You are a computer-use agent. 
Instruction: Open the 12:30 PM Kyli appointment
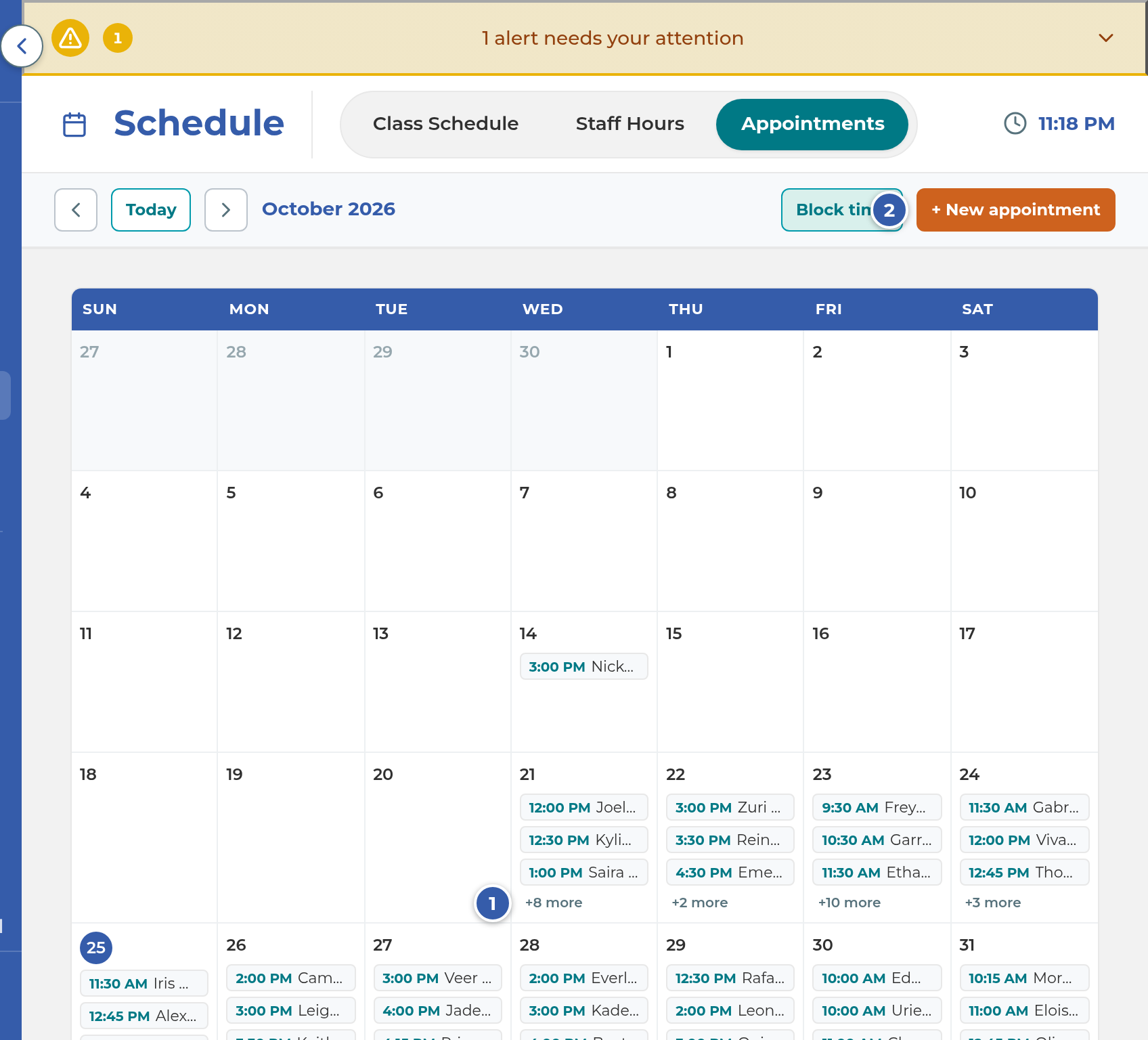583,840
